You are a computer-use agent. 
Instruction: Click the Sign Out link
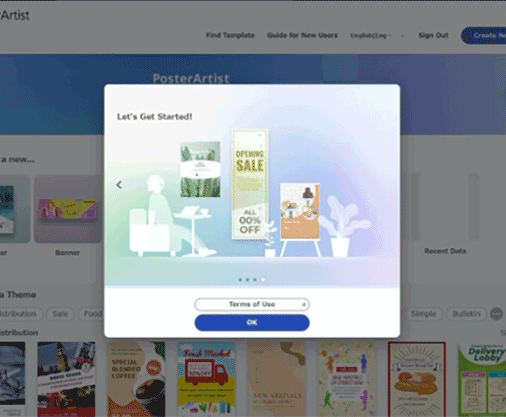pyautogui.click(x=433, y=35)
